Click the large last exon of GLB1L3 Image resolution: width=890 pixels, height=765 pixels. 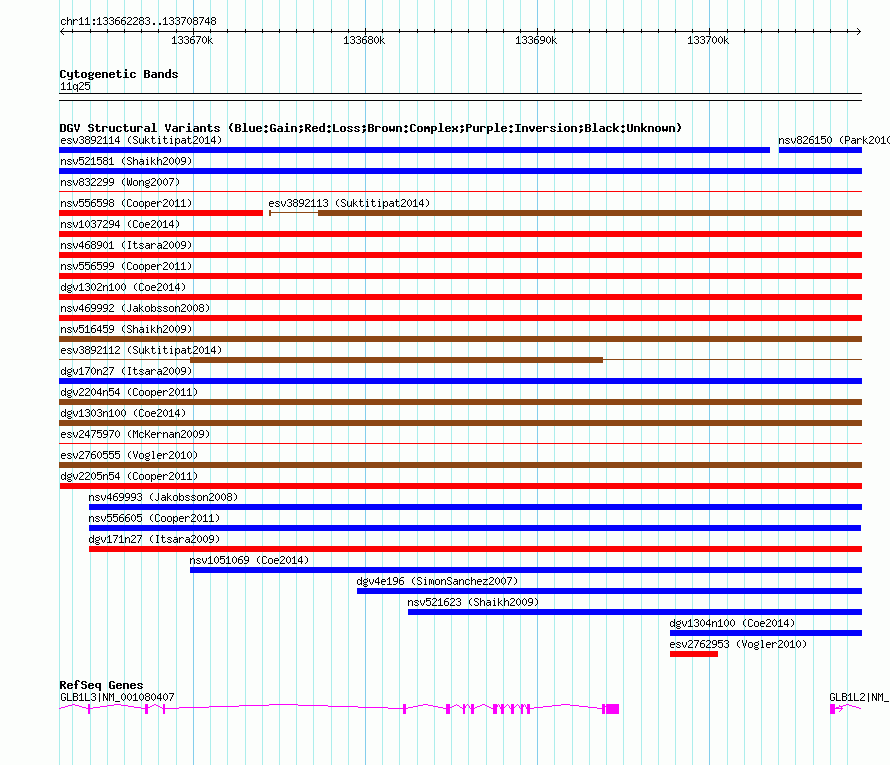tap(612, 709)
